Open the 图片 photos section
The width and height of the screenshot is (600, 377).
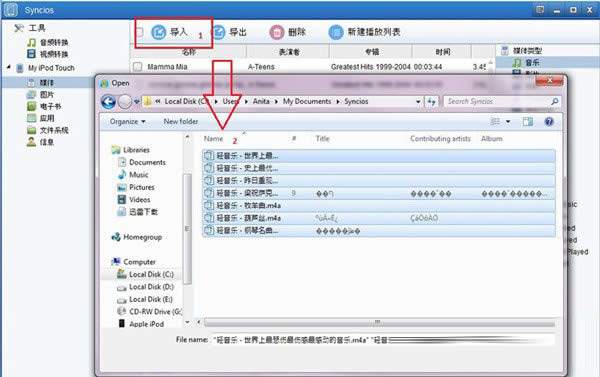pyautogui.click(x=41, y=95)
